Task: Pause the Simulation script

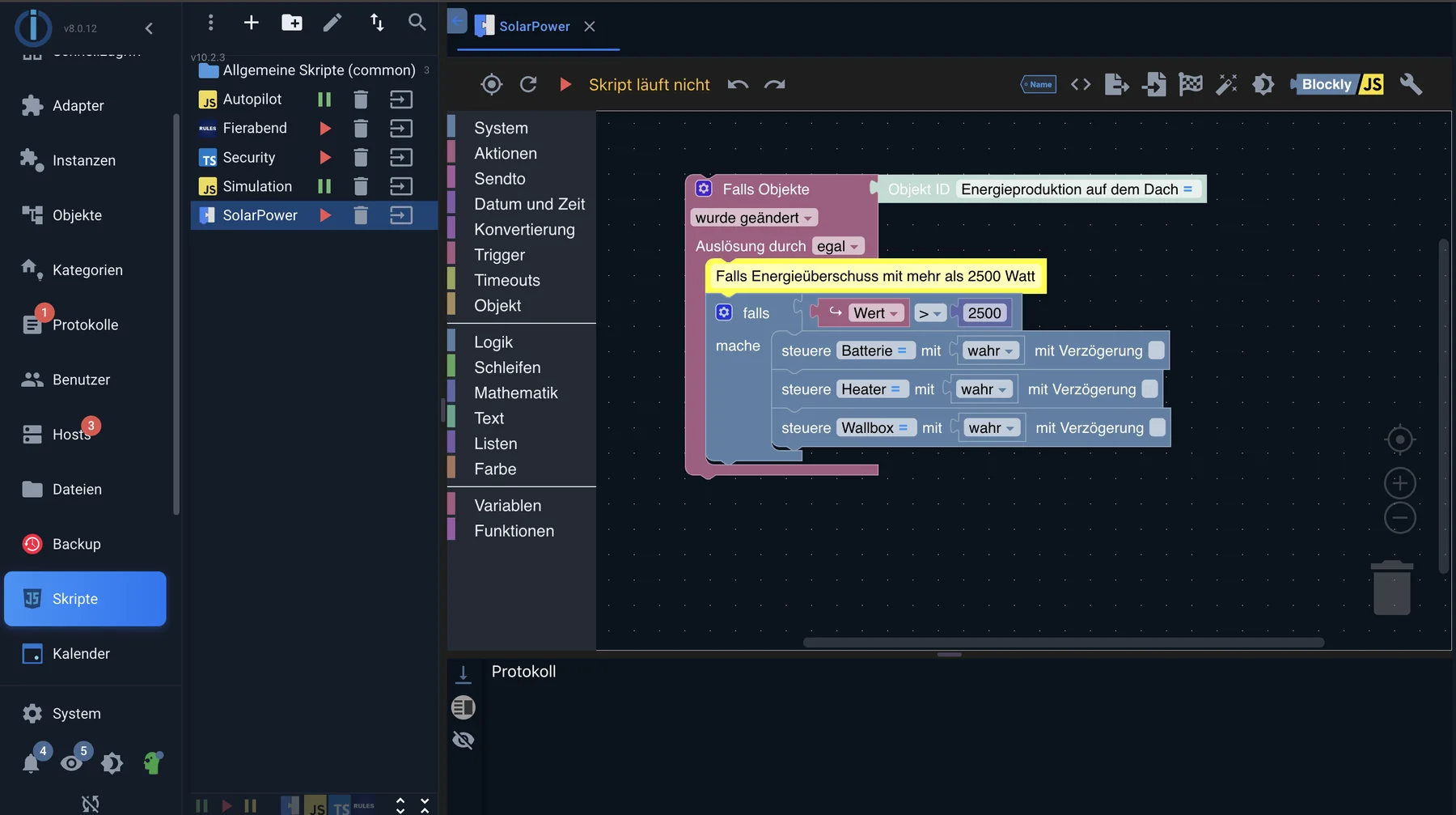Action: coord(324,187)
